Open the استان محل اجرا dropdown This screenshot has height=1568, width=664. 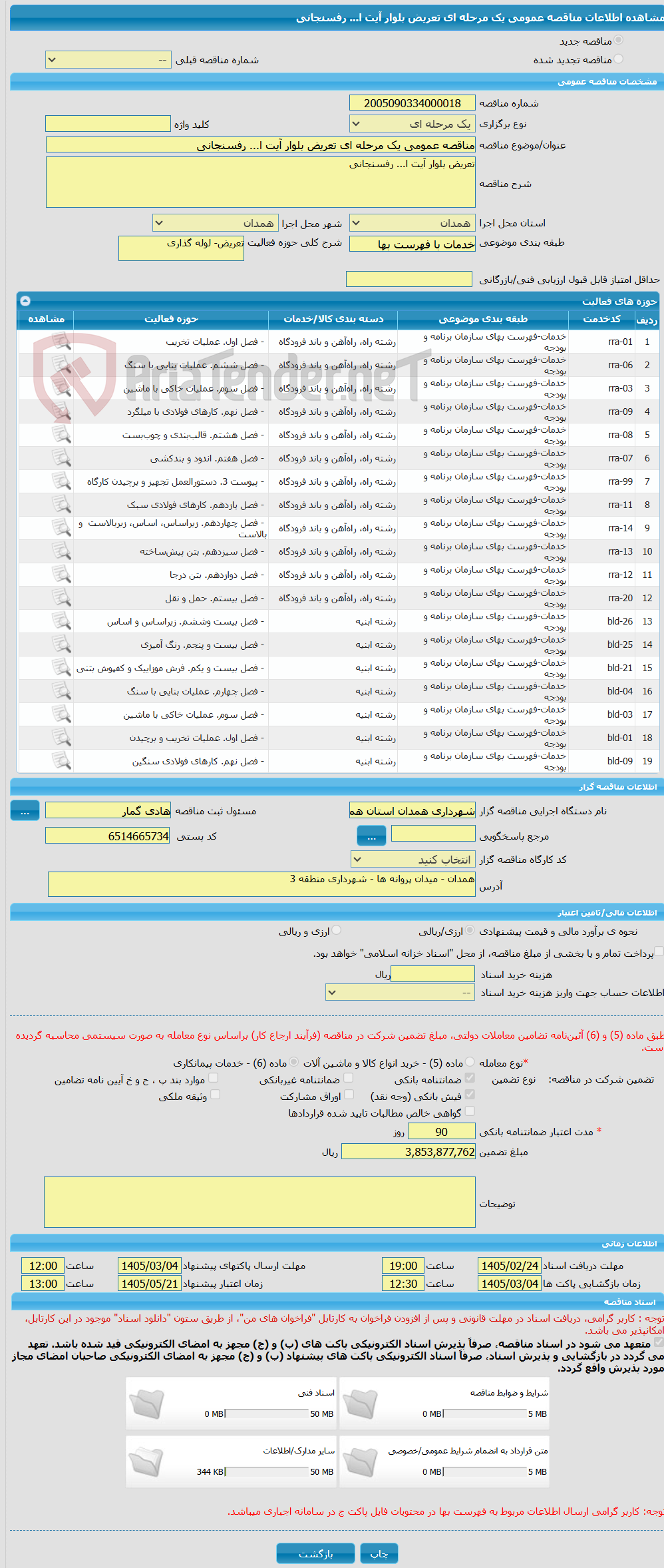click(x=413, y=223)
